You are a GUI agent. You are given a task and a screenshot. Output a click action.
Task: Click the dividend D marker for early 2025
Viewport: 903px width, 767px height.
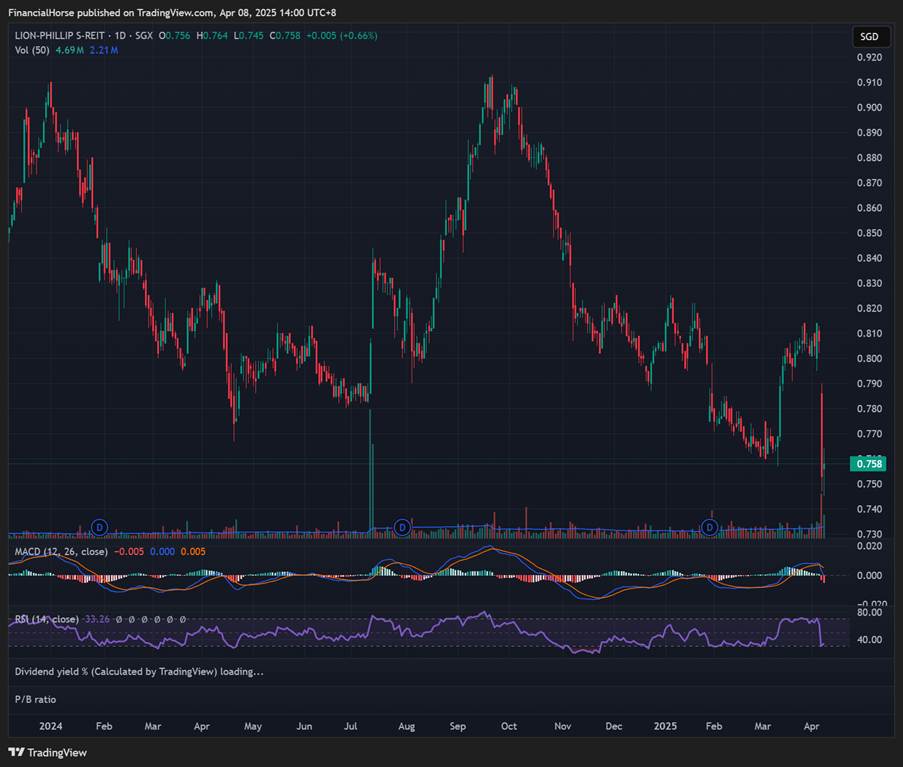[x=710, y=527]
